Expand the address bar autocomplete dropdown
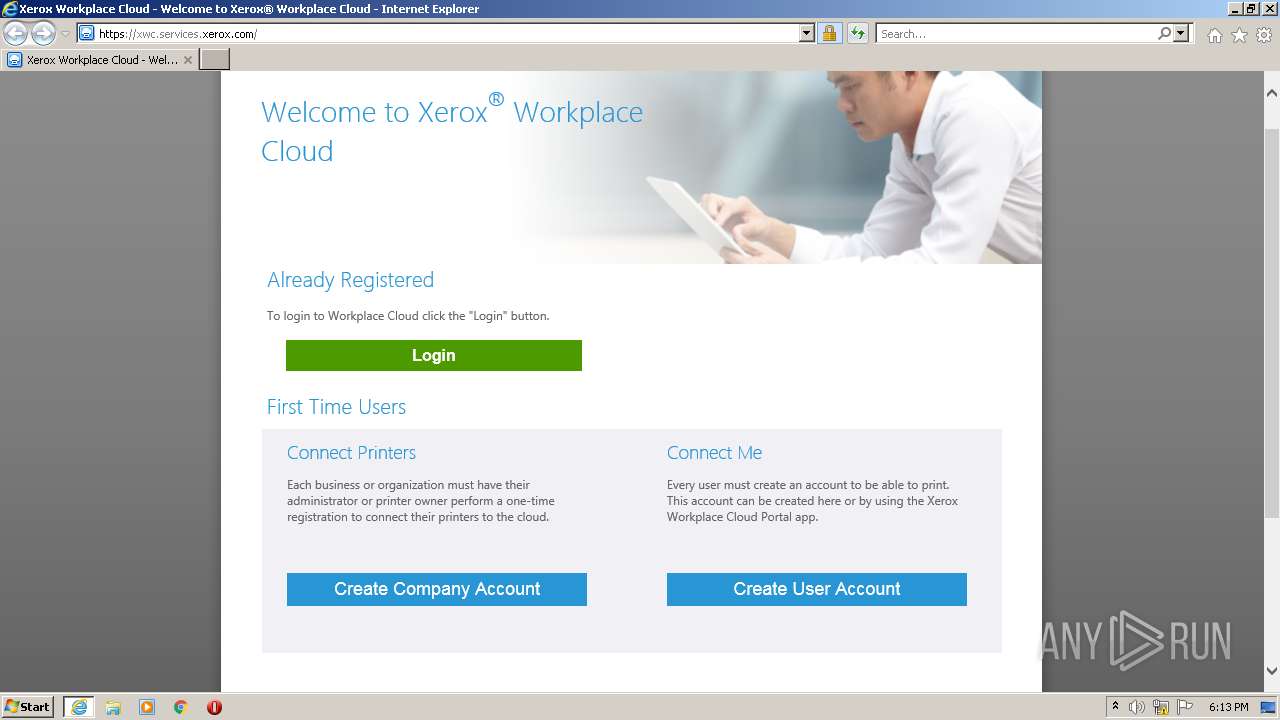 807,34
